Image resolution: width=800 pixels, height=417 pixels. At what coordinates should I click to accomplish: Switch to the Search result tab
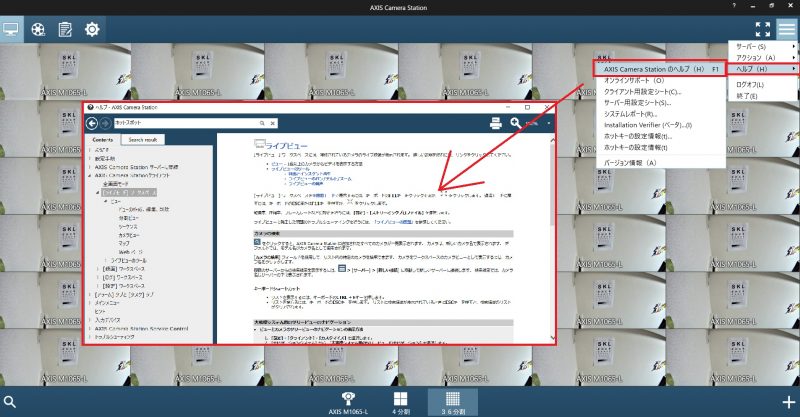click(143, 139)
